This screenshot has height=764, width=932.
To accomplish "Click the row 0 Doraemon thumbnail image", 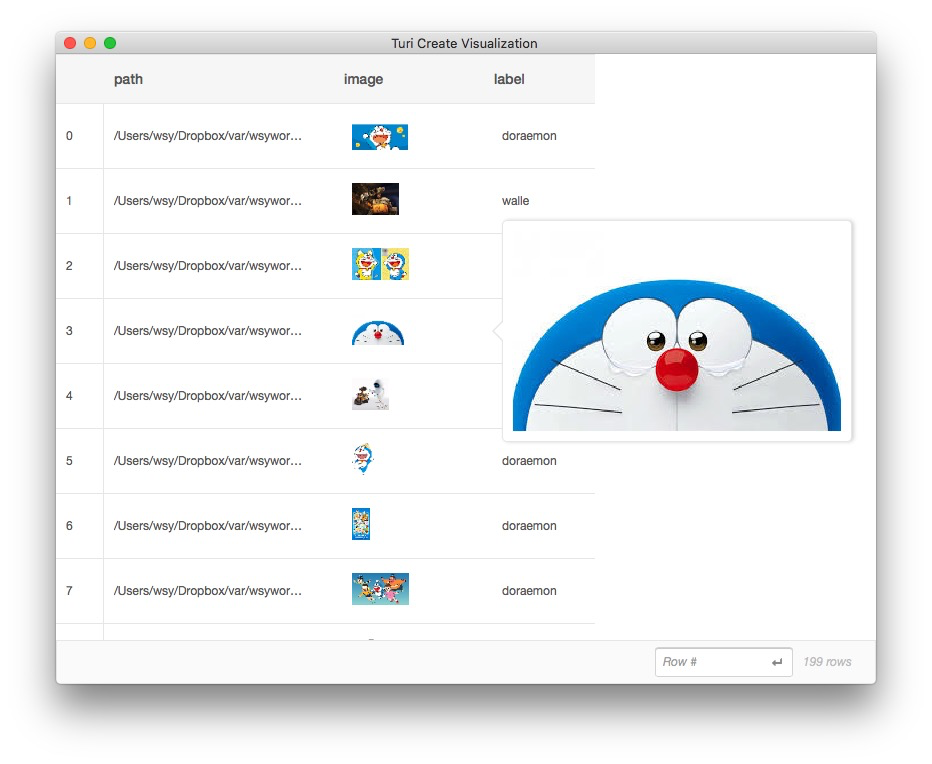I will [379, 137].
